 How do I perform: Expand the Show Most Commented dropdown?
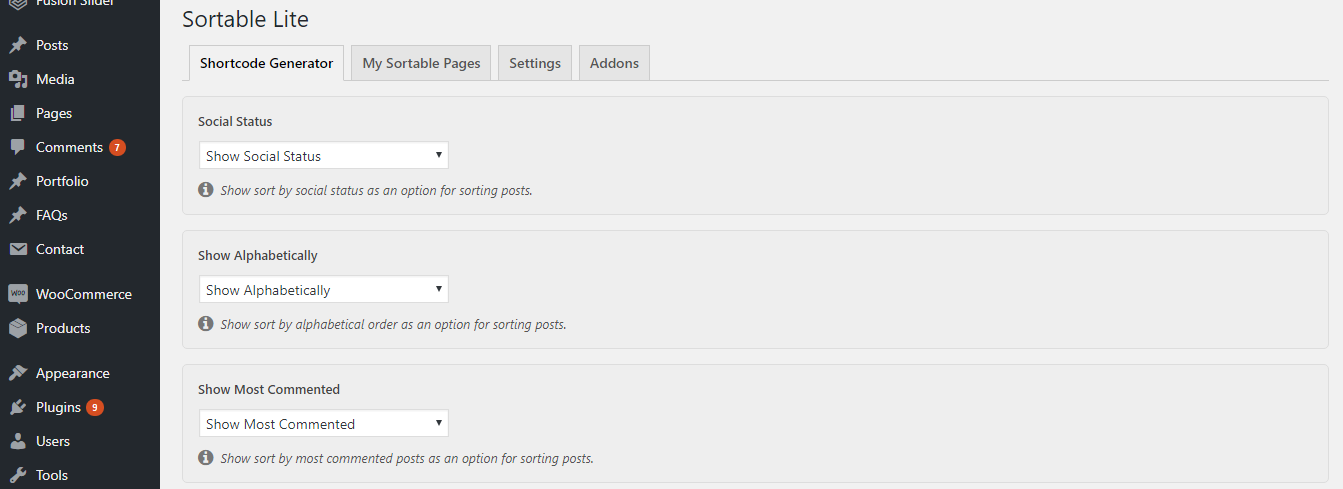click(x=324, y=423)
